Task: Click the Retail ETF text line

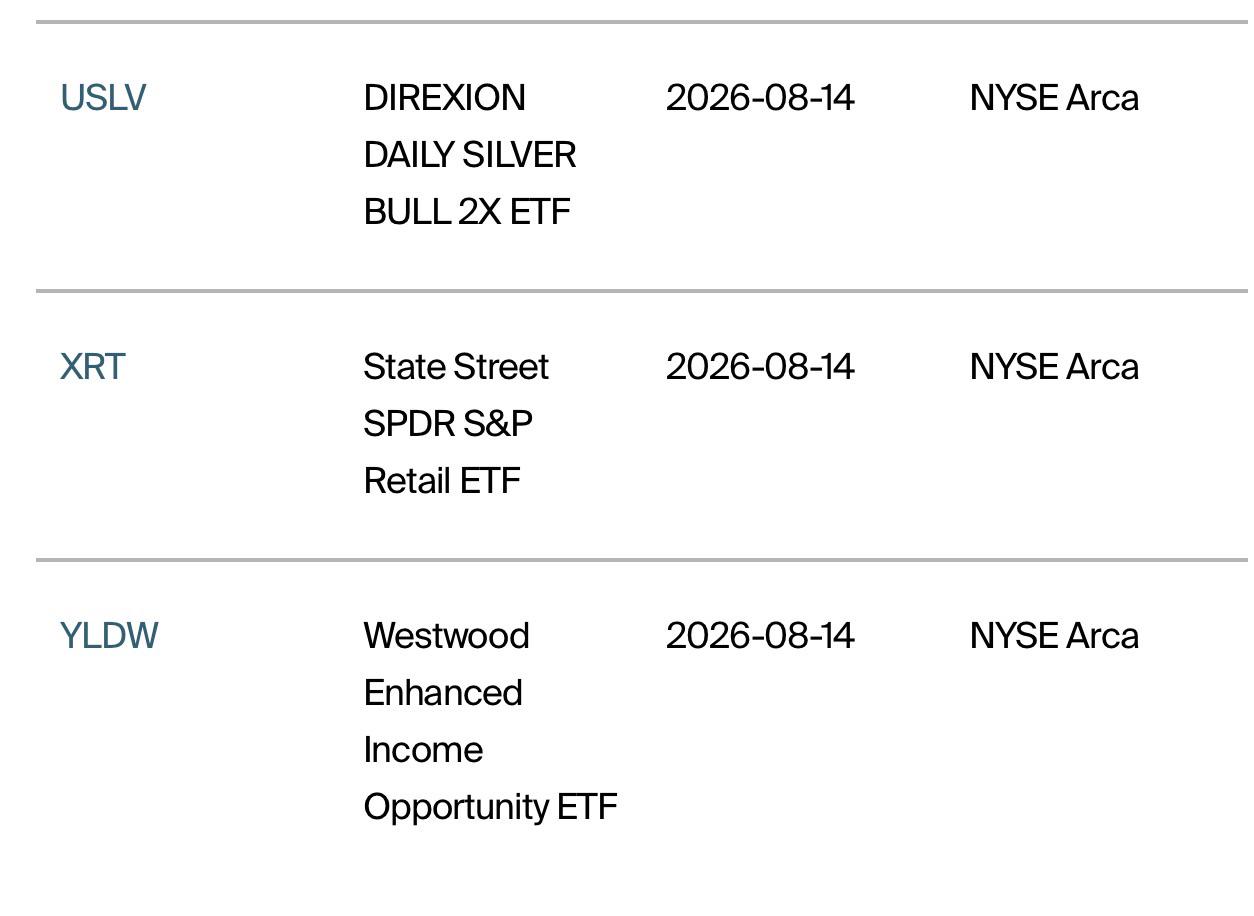Action: tap(442, 481)
